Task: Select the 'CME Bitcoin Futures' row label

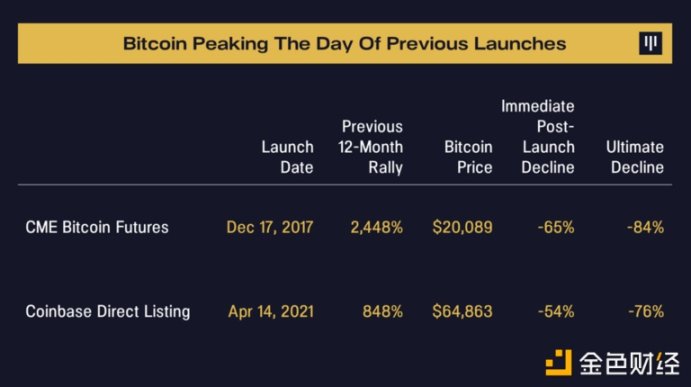Action: coord(97,227)
